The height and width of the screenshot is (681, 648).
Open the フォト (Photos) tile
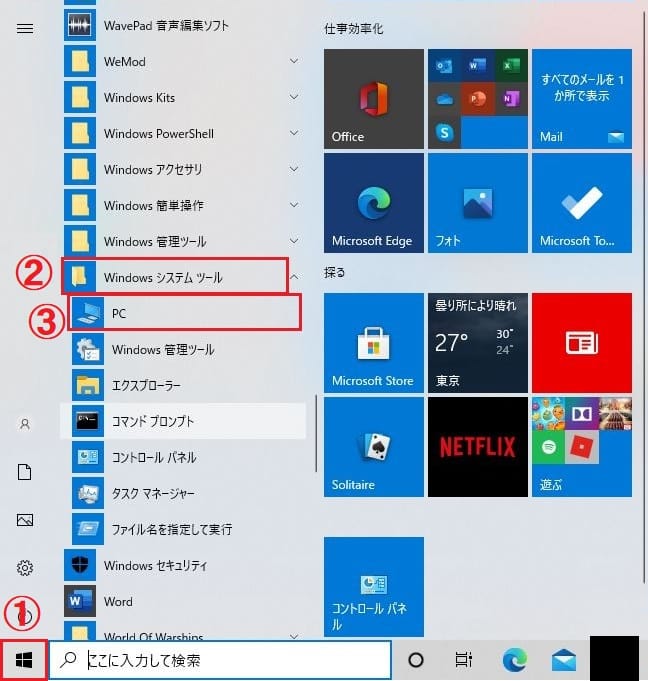[477, 203]
